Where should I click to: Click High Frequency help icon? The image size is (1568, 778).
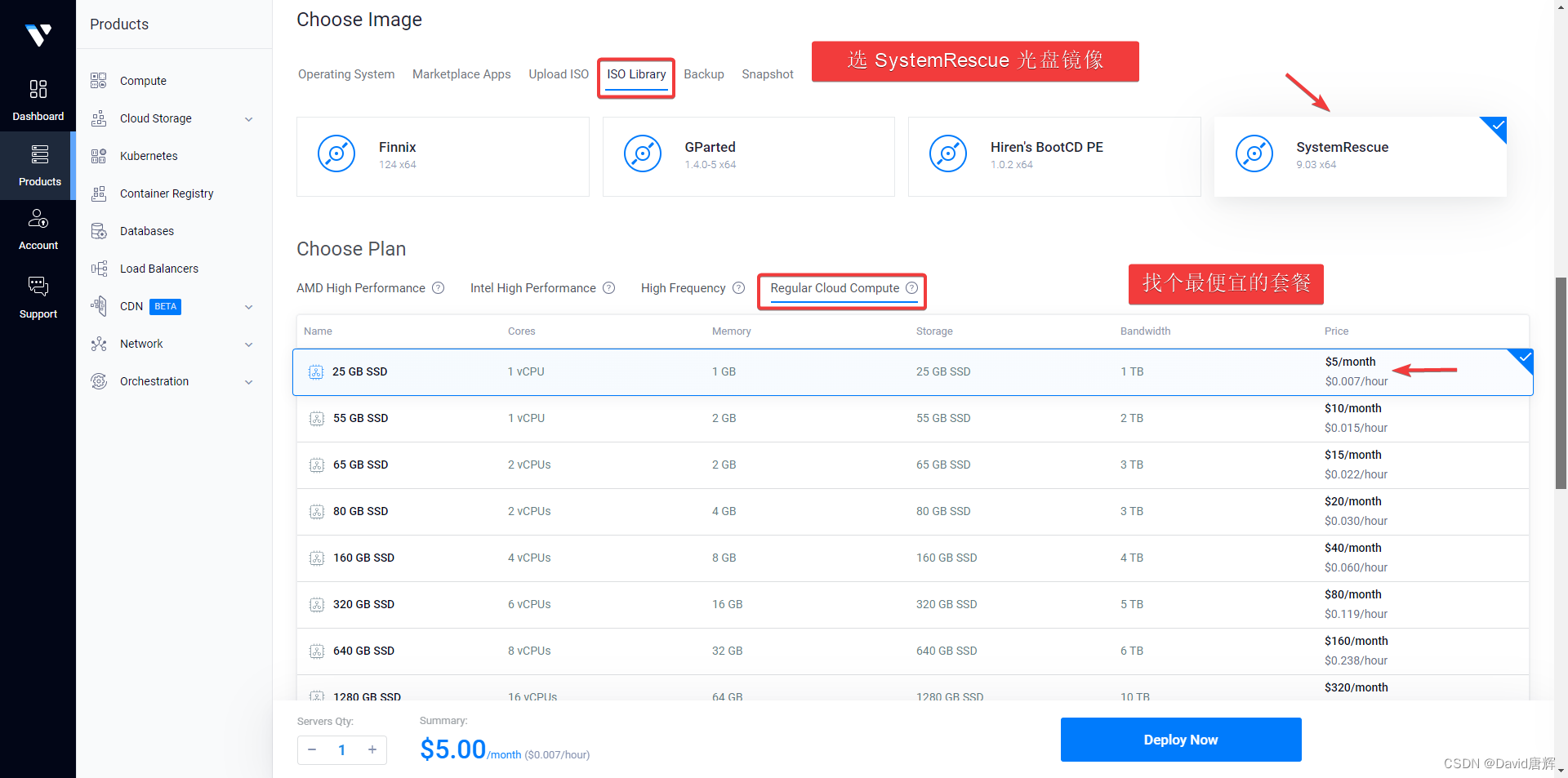click(x=739, y=288)
